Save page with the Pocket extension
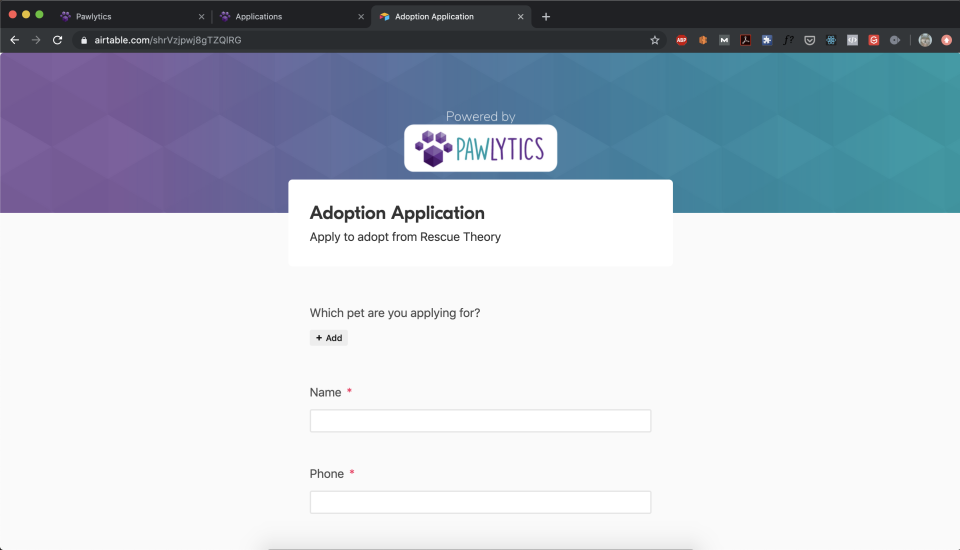The image size is (960, 550). pos(809,40)
